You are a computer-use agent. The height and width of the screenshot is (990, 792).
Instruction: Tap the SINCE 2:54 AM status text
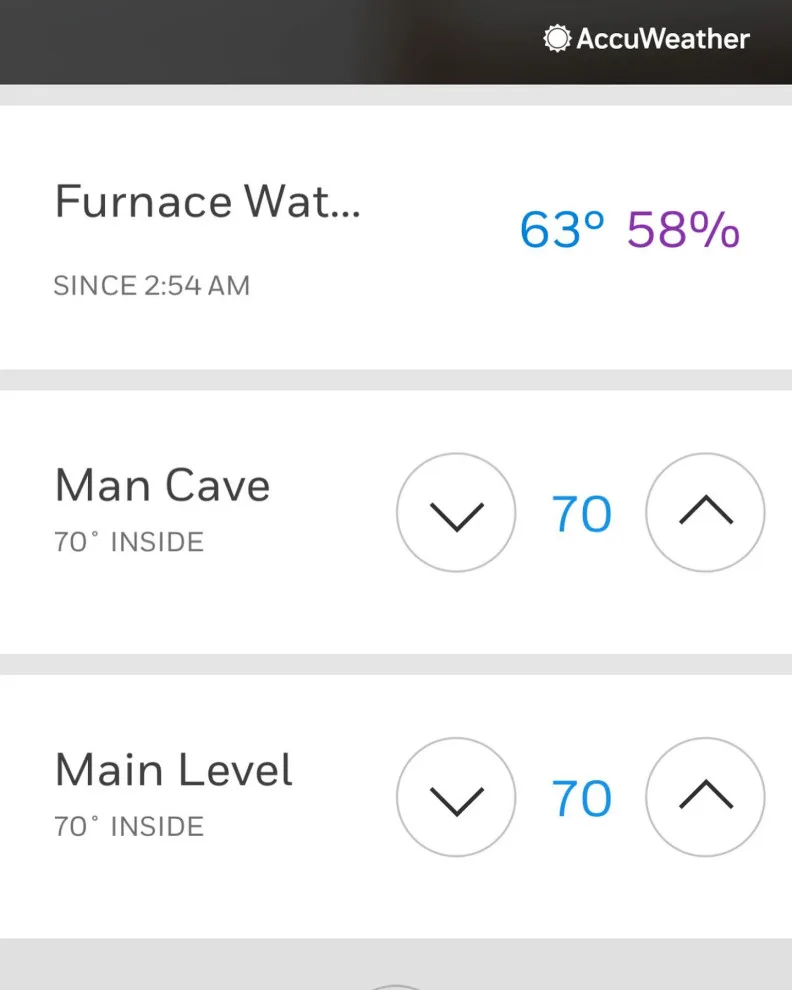152,285
